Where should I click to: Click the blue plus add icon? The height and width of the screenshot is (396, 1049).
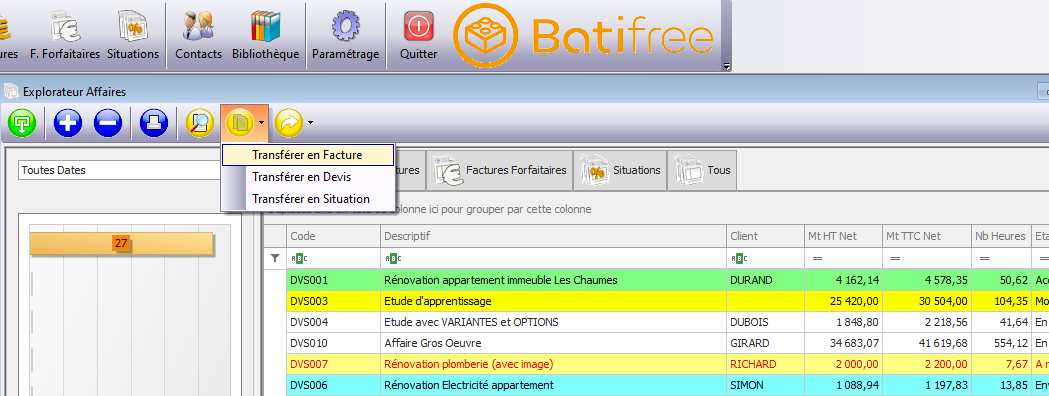[x=68, y=123]
